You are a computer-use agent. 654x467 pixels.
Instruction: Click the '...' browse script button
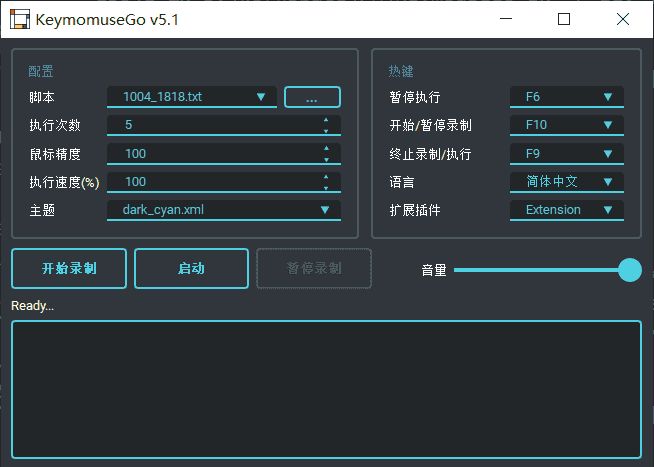[312, 97]
